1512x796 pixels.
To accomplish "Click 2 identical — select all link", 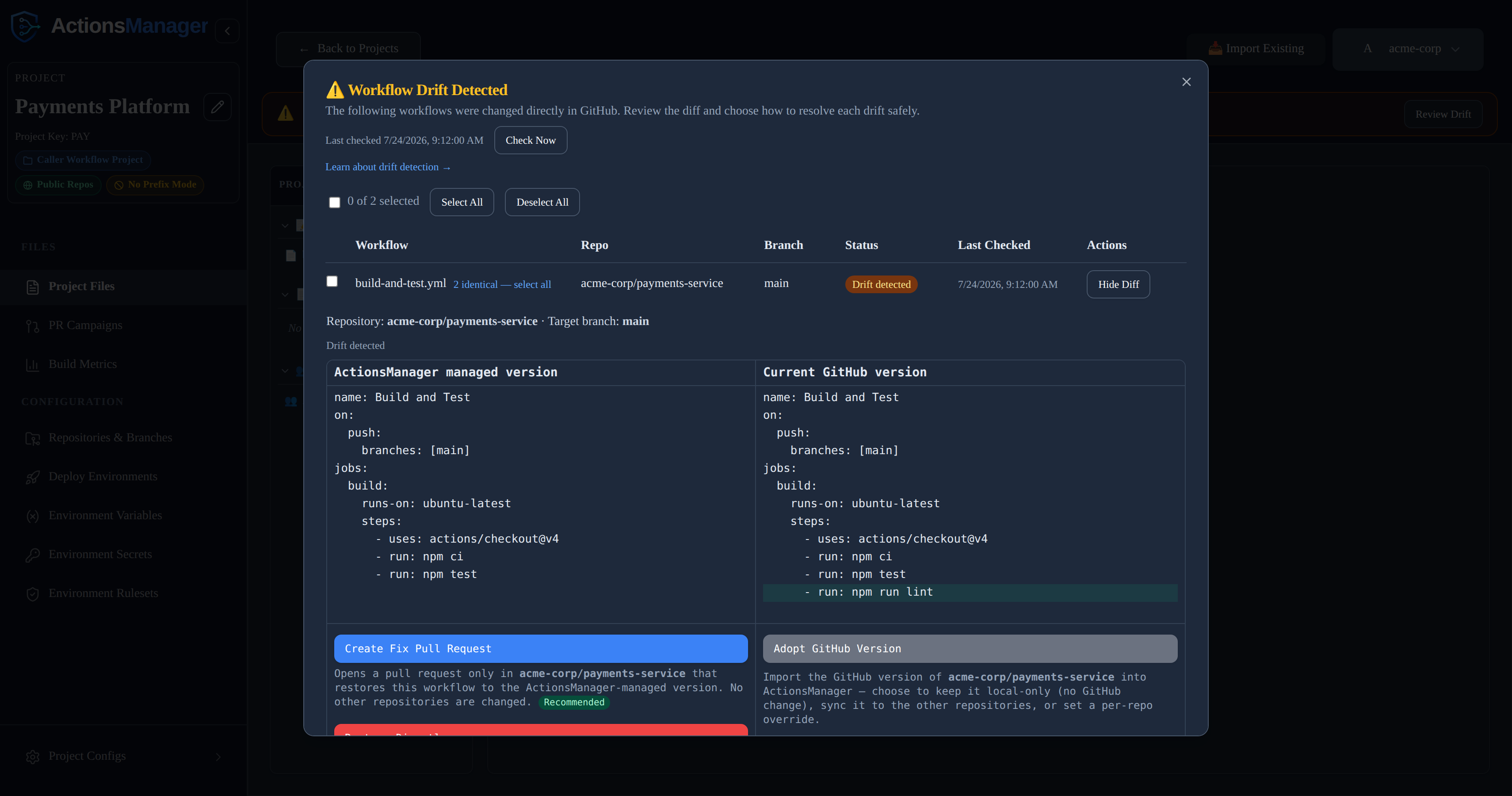I will click(502, 285).
